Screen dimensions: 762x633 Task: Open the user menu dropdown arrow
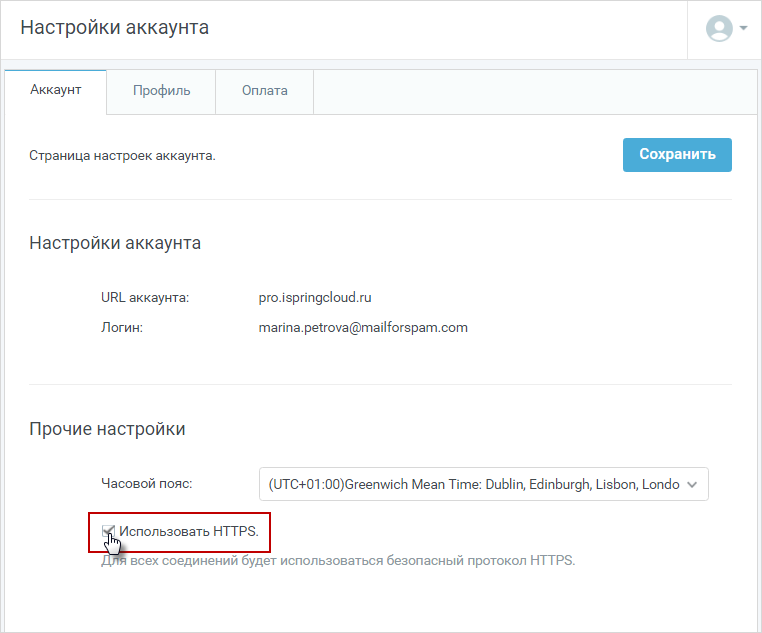tap(743, 28)
